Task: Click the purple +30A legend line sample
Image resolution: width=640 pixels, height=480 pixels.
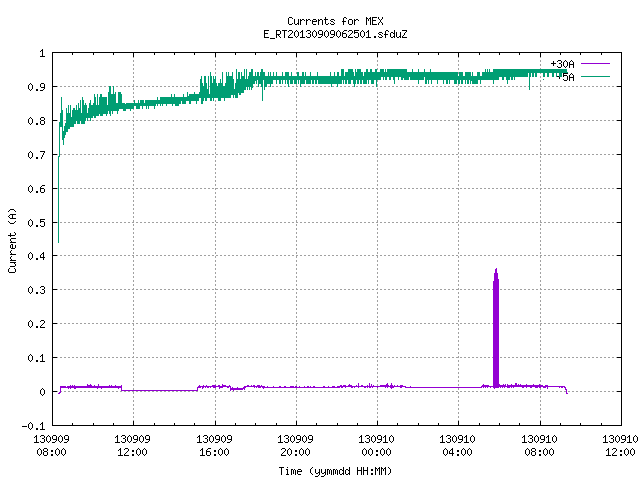Action: coord(595,64)
